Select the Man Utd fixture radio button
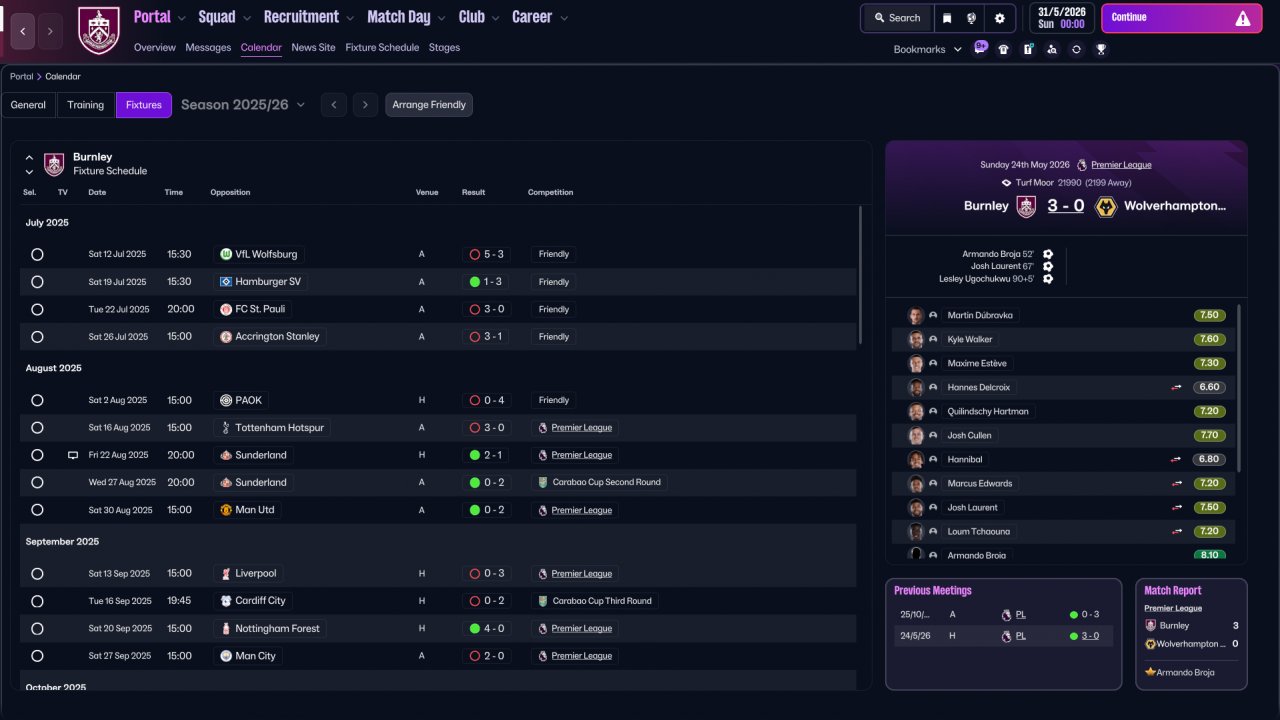 click(37, 510)
